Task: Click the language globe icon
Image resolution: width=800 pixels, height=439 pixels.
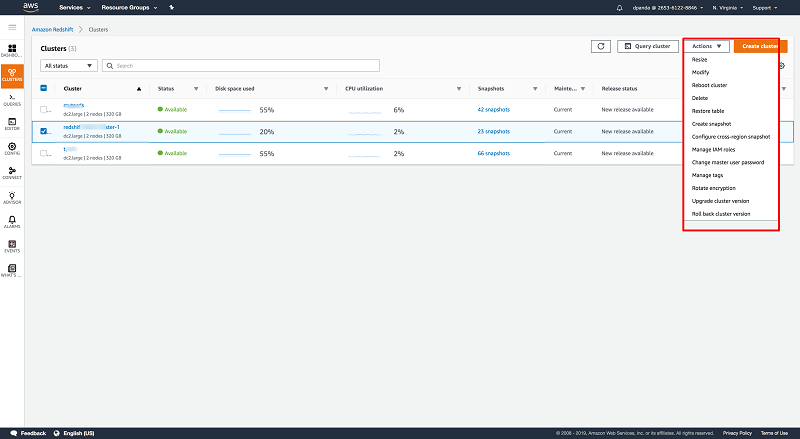Action: tap(57, 433)
